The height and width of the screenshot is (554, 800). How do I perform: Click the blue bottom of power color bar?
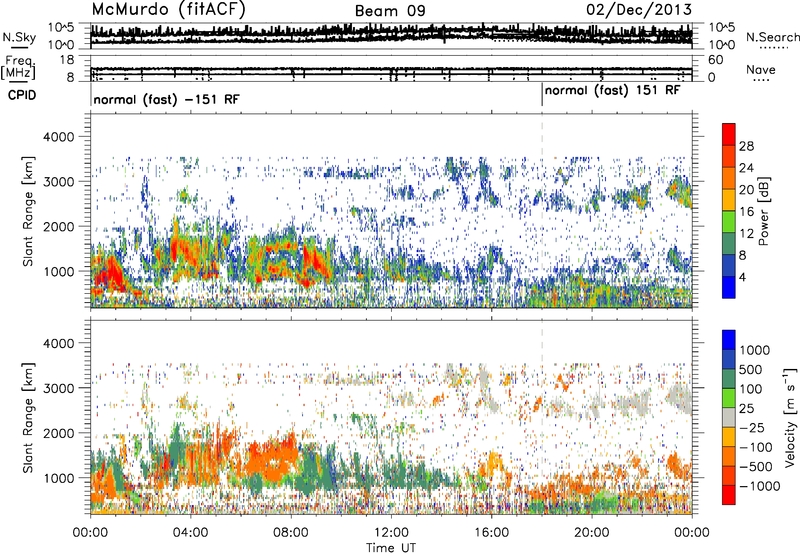point(729,287)
